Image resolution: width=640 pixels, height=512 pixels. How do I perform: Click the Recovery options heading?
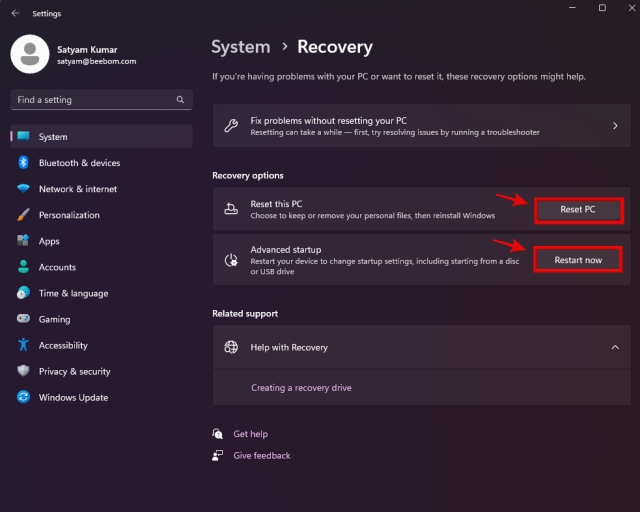(248, 176)
